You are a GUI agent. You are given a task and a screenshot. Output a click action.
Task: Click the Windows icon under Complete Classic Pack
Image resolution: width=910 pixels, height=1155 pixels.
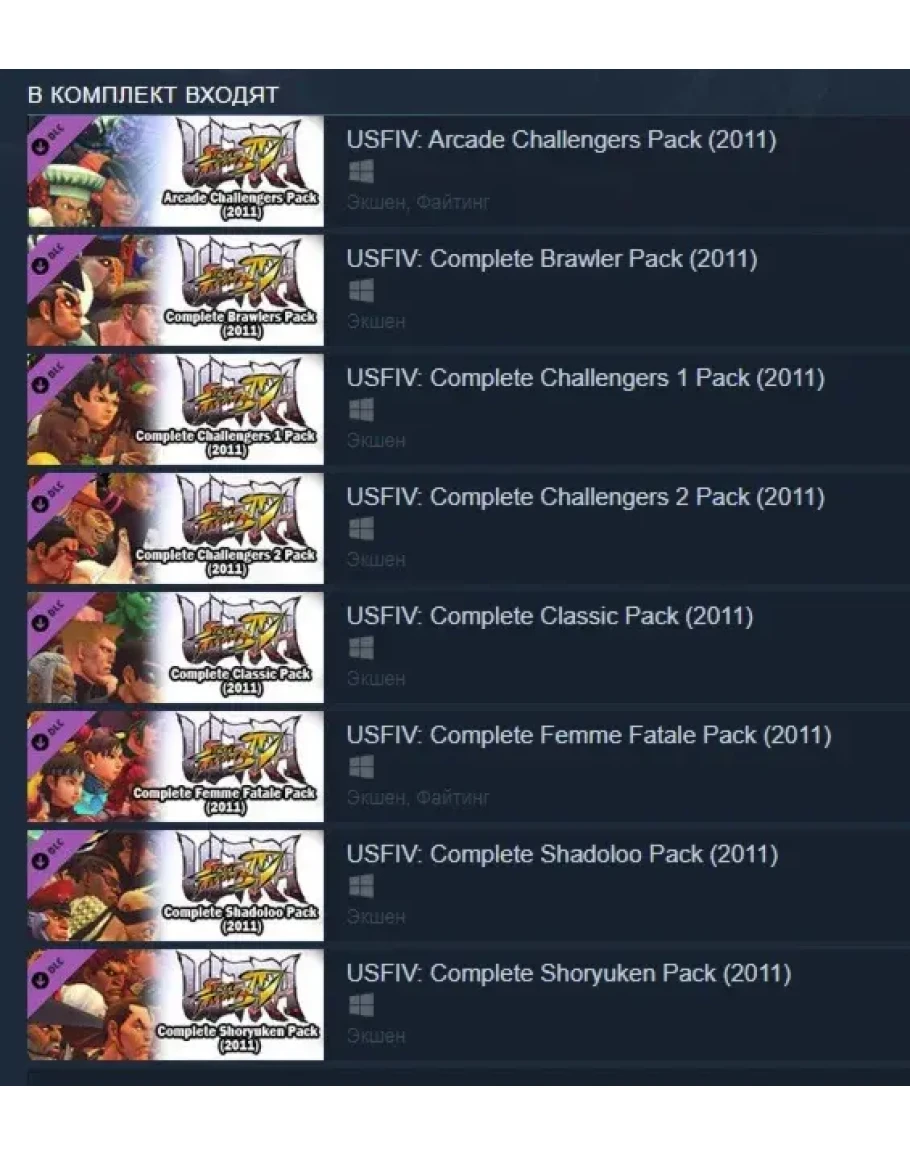(361, 648)
